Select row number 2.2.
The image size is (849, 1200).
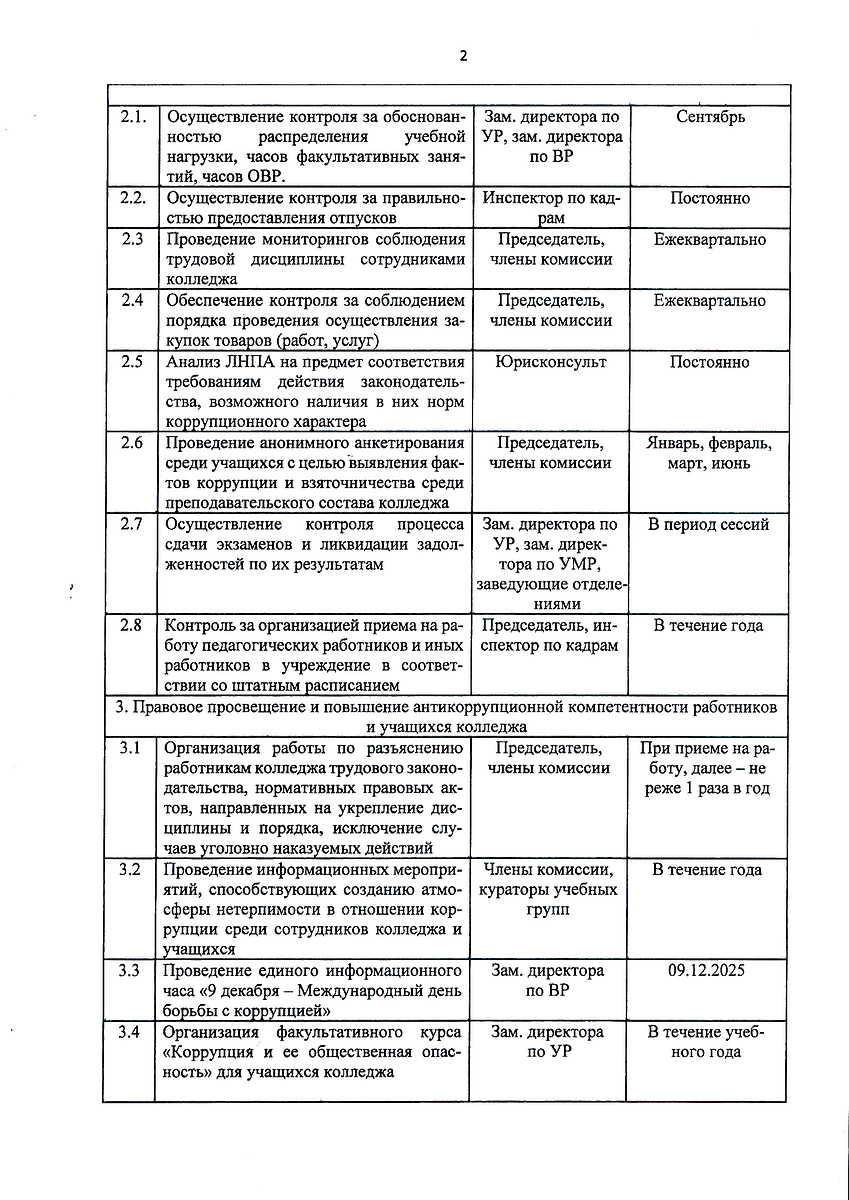(x=132, y=197)
